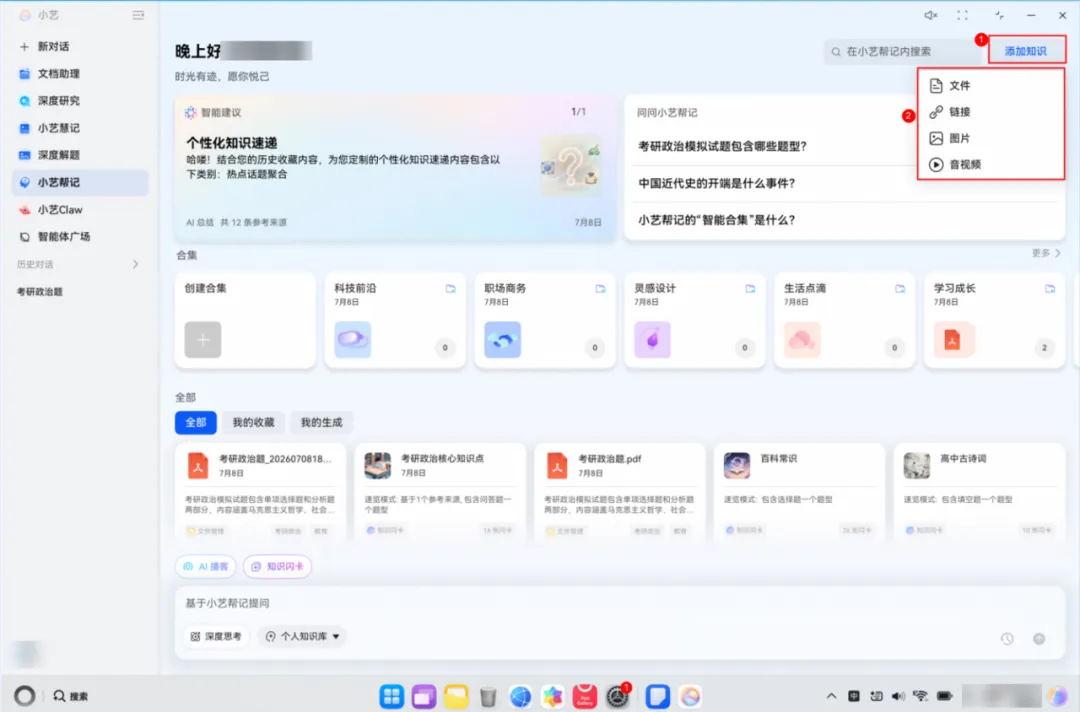Open the 考研政治题 history conversation

tap(40, 292)
